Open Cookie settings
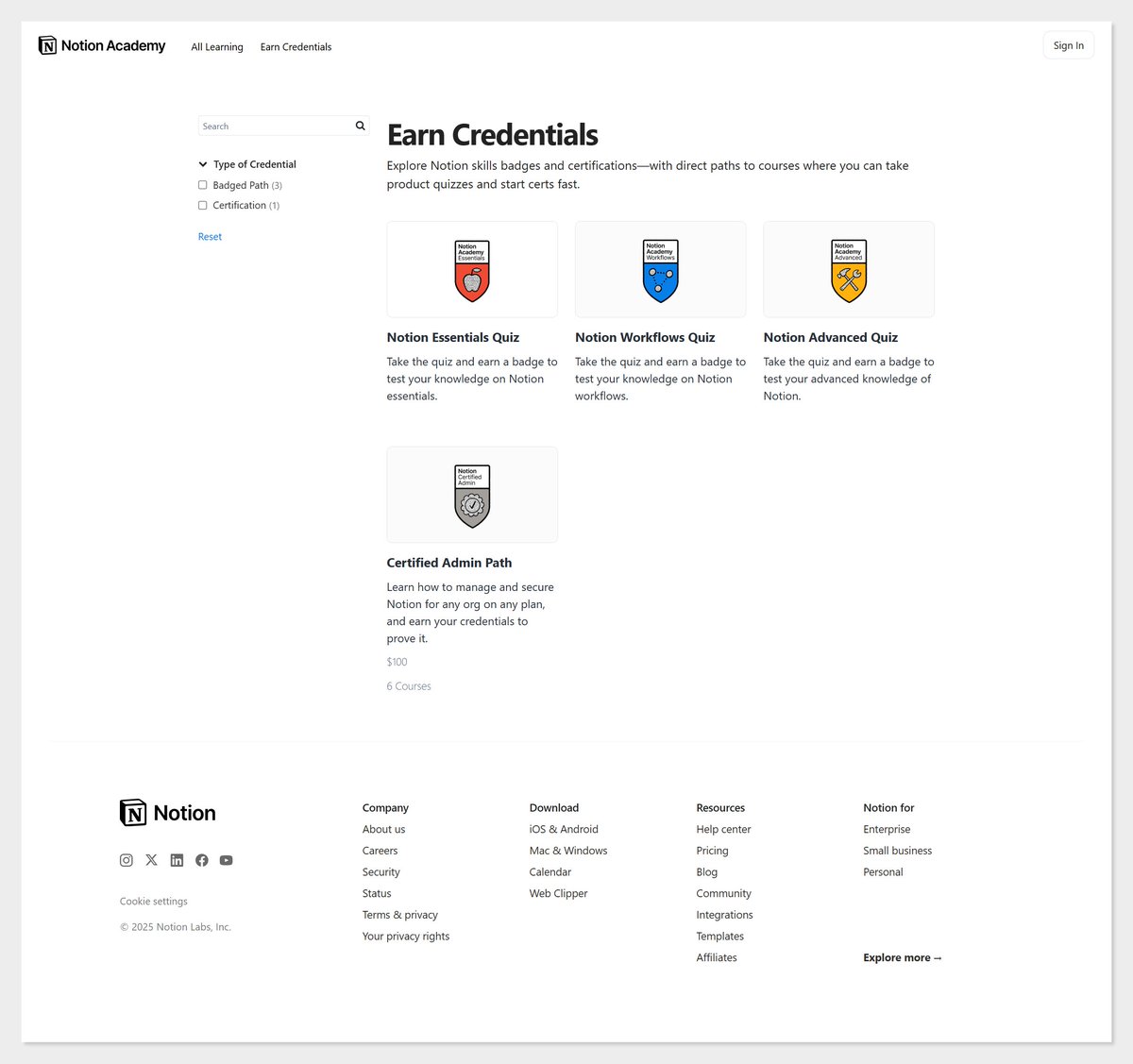Viewport: 1133px width, 1064px height. 154,902
